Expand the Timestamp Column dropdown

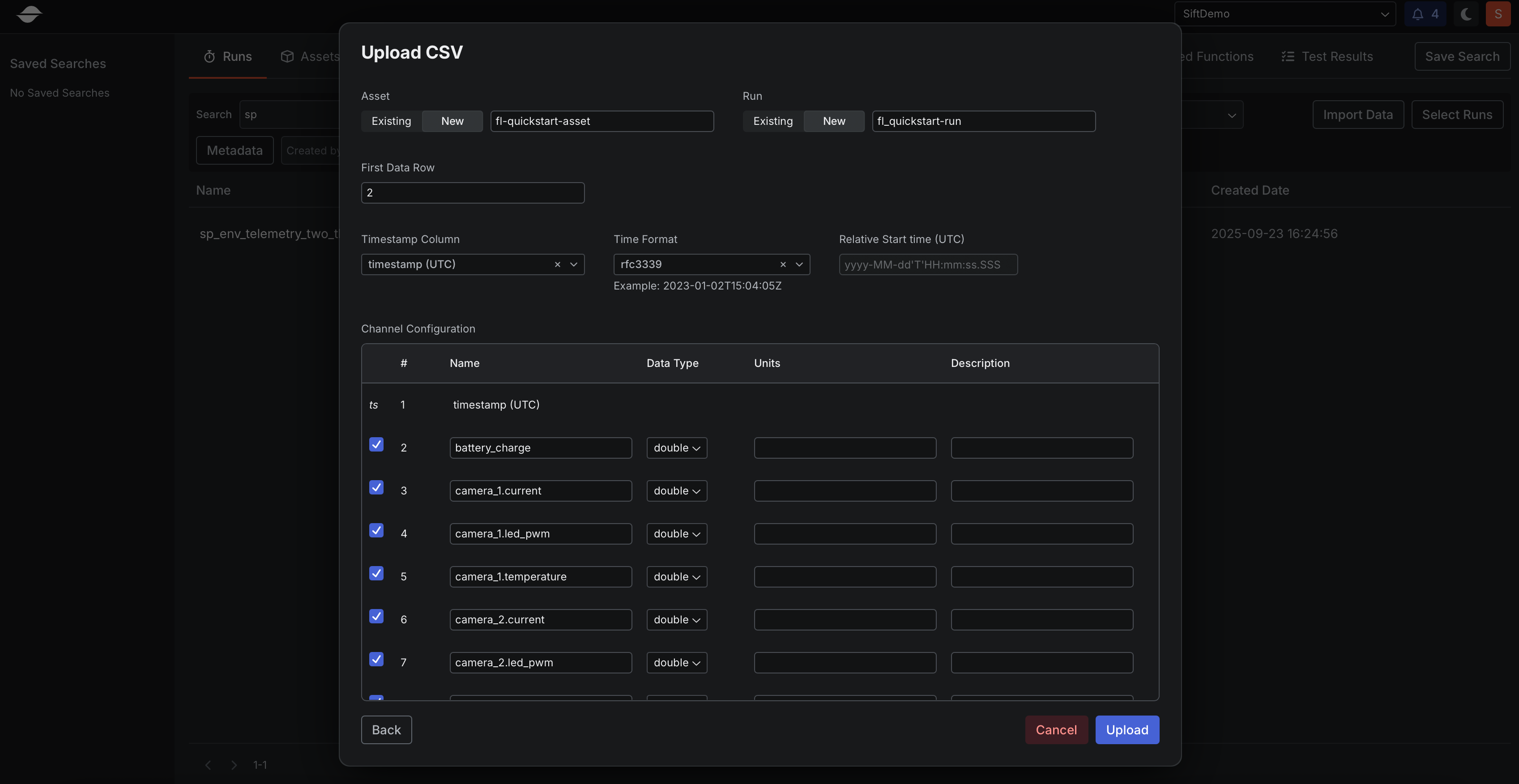[x=574, y=264]
